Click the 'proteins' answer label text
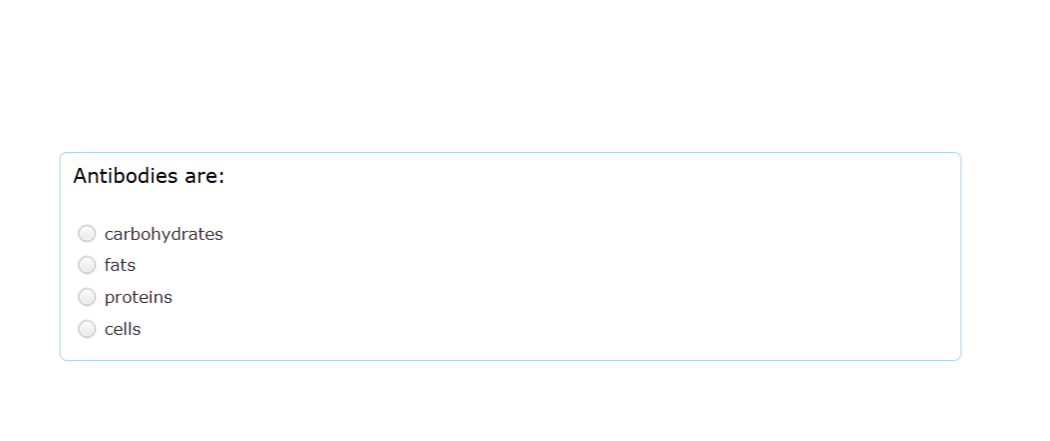 pyautogui.click(x=138, y=297)
